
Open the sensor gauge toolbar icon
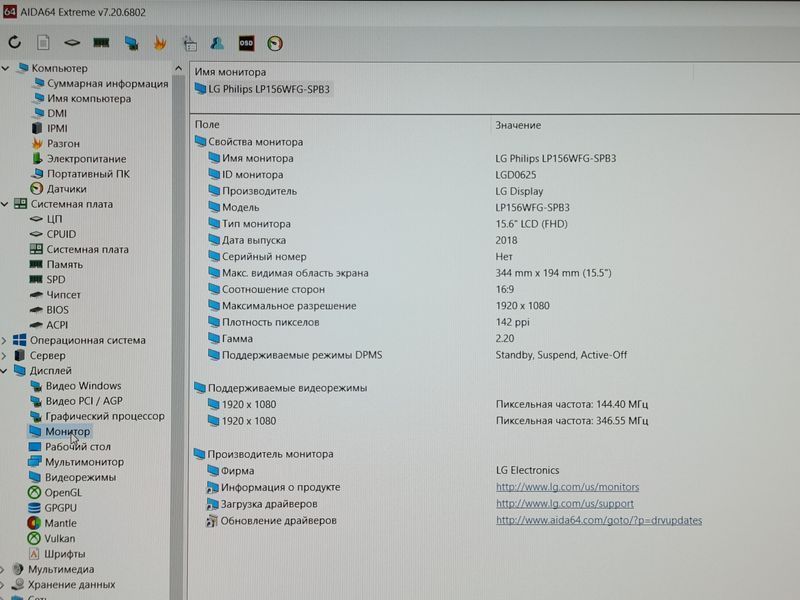click(x=275, y=43)
